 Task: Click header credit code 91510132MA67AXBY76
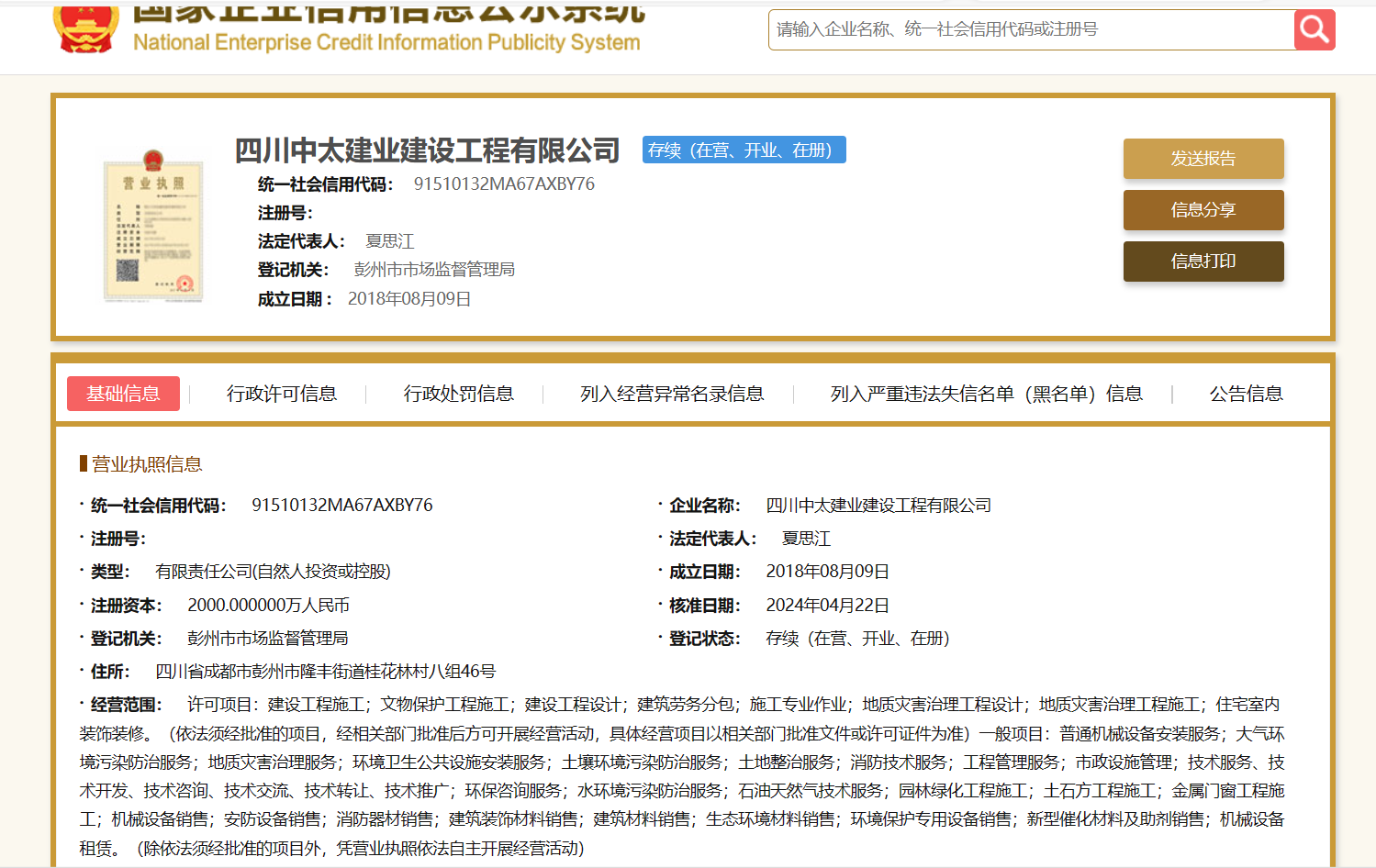pos(504,184)
